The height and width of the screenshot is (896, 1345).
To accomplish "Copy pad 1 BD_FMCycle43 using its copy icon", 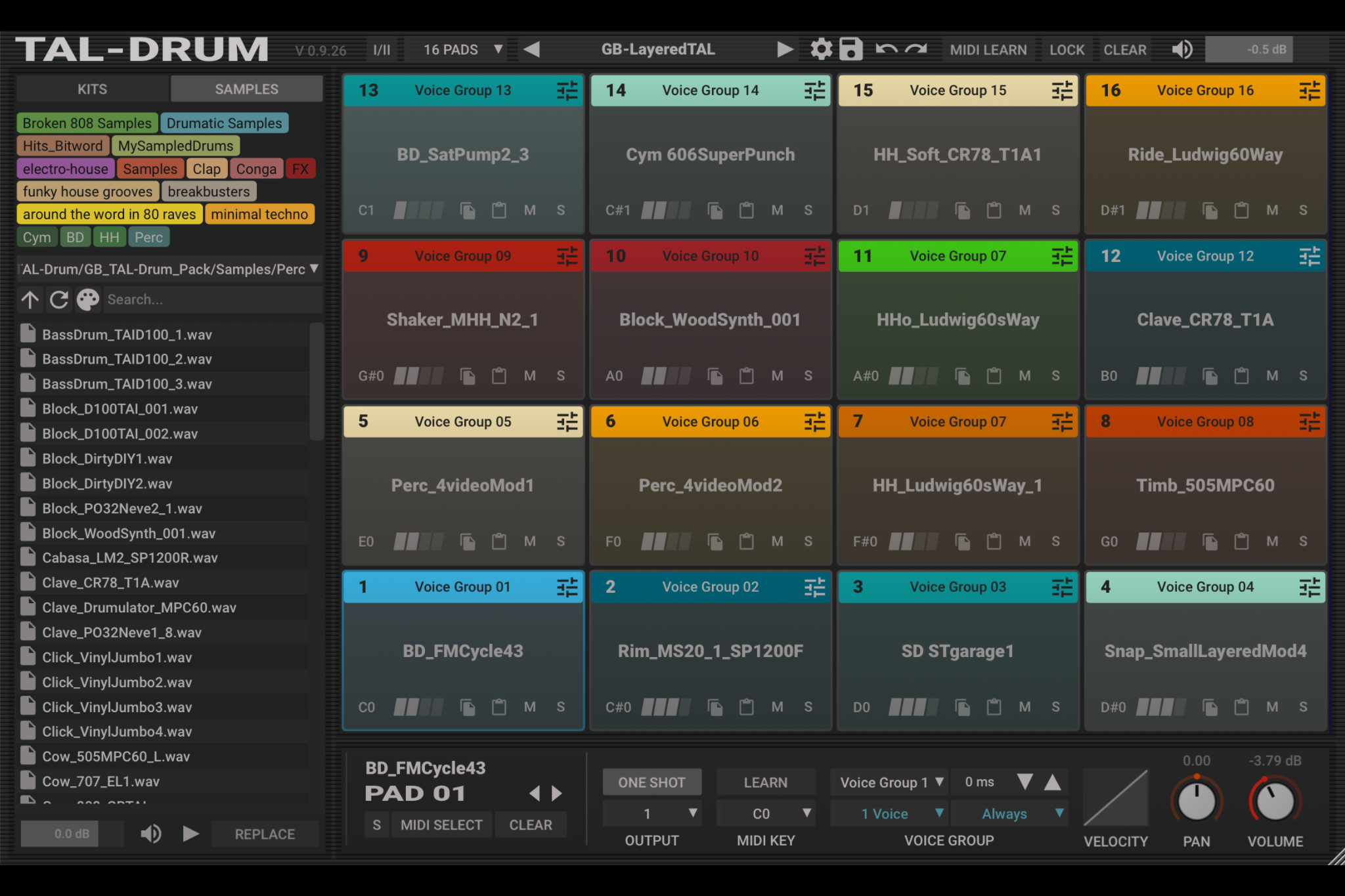I will tap(468, 707).
